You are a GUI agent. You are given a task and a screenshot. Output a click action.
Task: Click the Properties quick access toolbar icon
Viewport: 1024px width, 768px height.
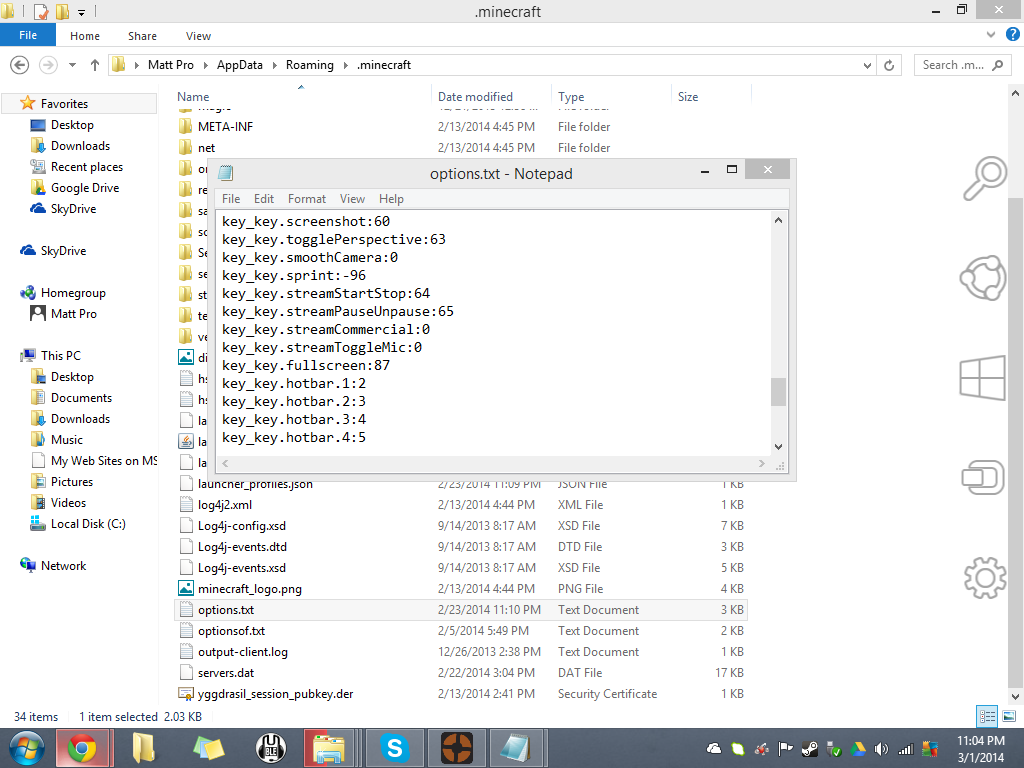(x=40, y=11)
